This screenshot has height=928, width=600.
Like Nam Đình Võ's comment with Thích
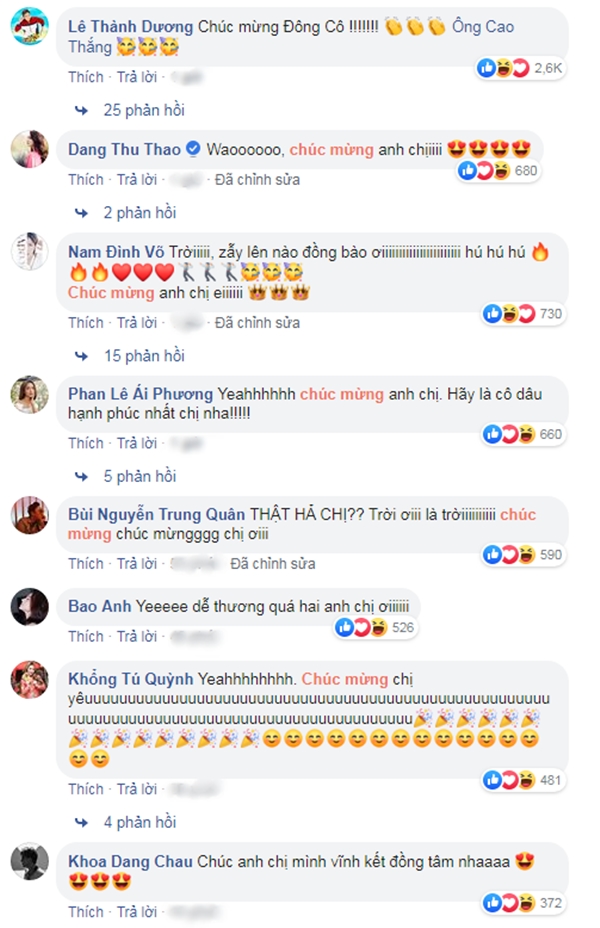click(86, 323)
